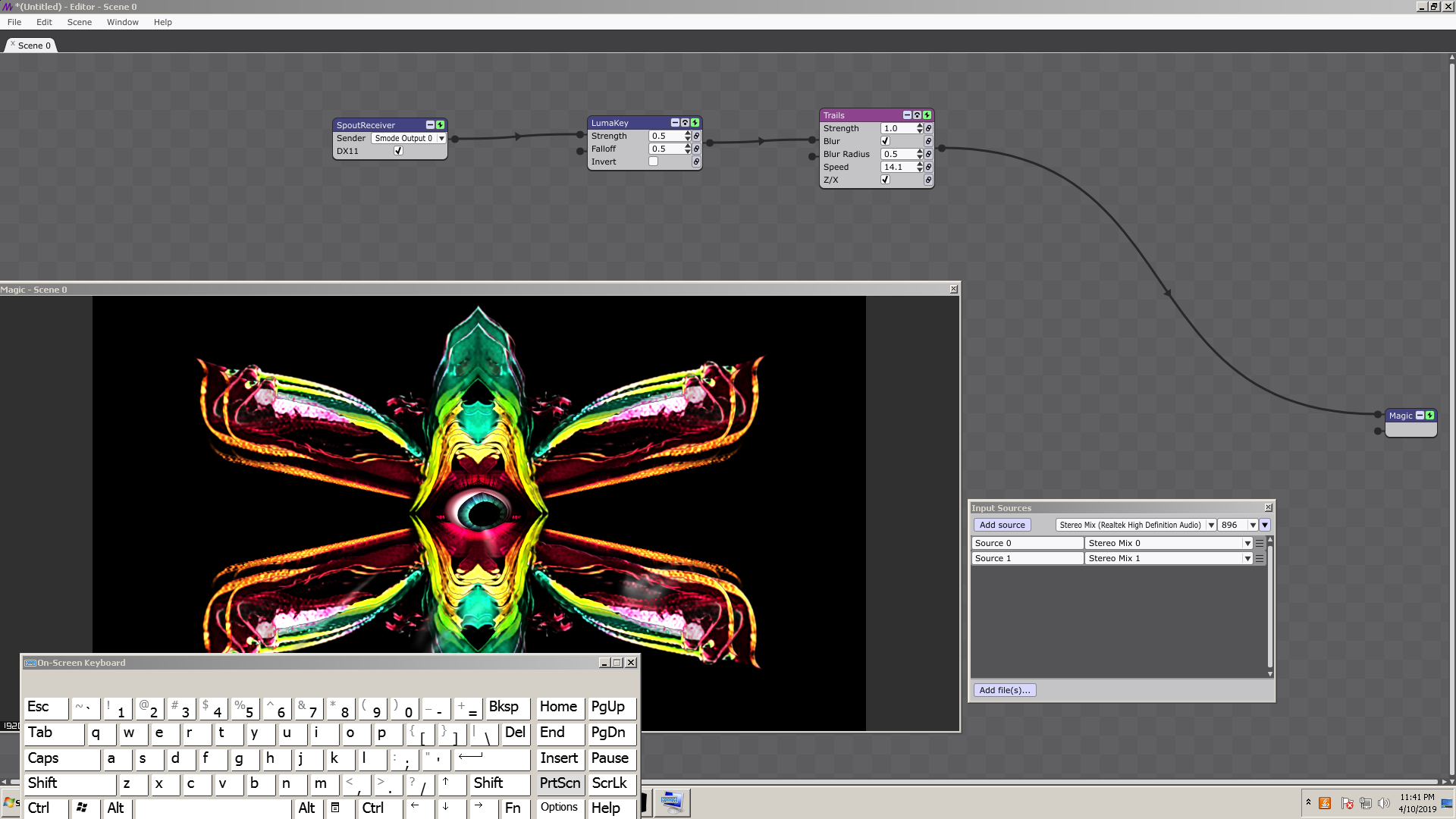
Task: Open the Window menu
Action: tap(123, 22)
